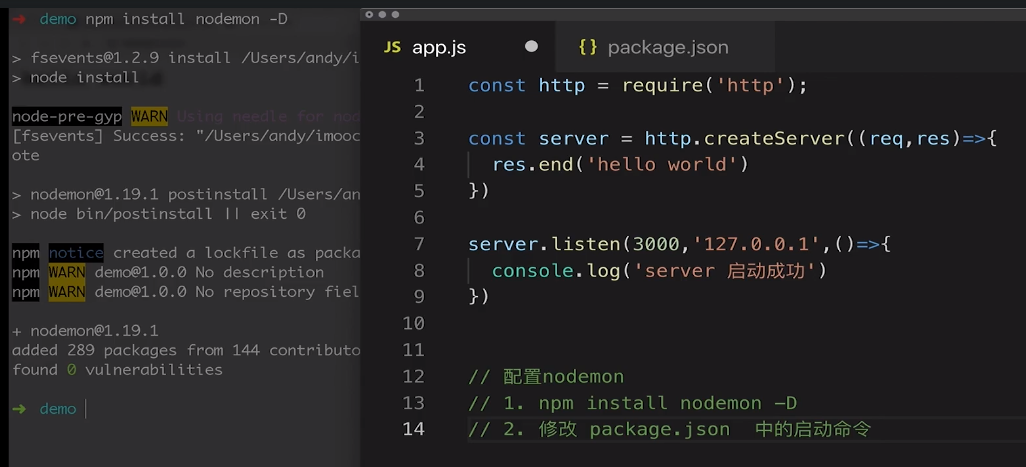Viewport: 1026px width, 467px height.
Task: Switch to the app.js editor tab
Action: [x=457, y=47]
